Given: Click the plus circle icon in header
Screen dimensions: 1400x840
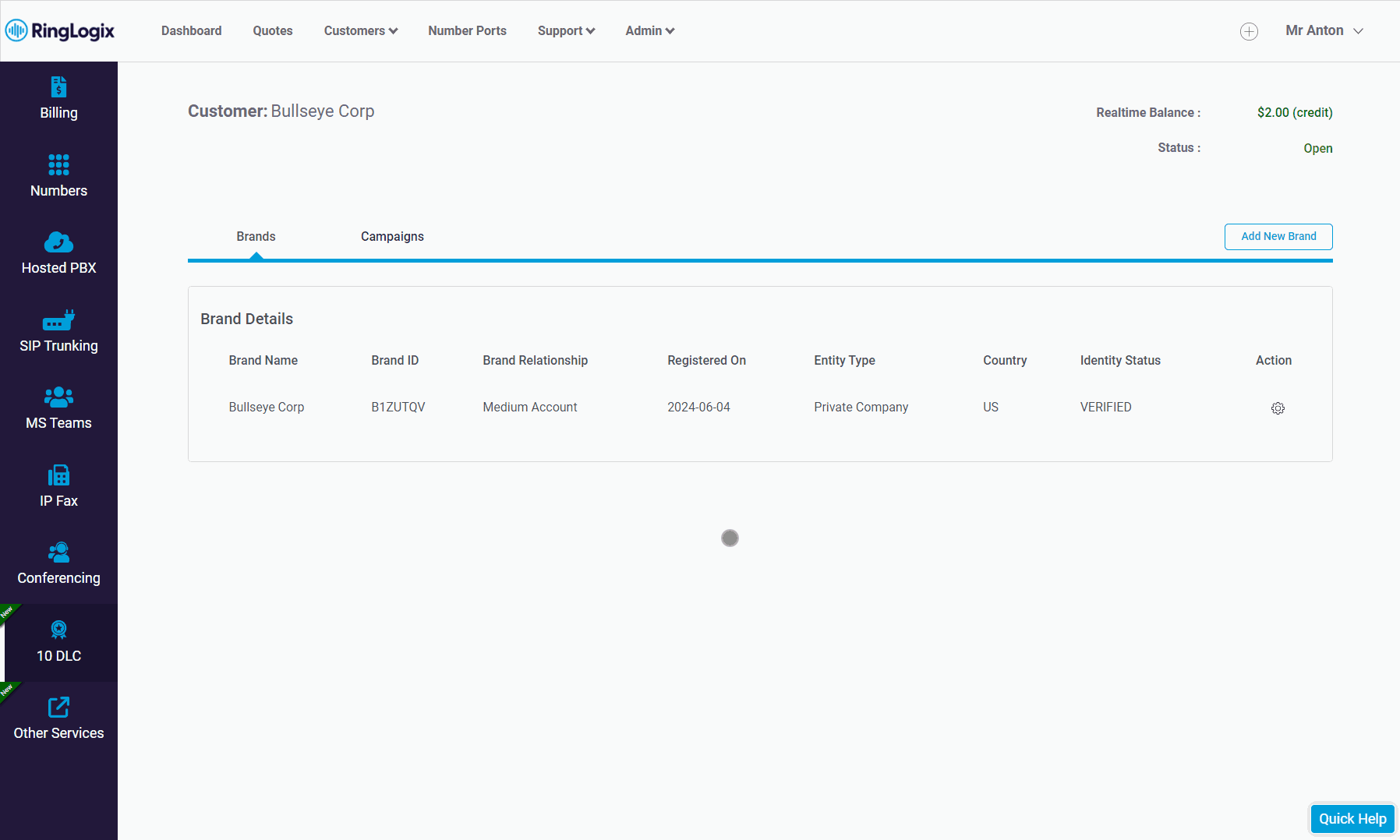Looking at the screenshot, I should coord(1249,31).
